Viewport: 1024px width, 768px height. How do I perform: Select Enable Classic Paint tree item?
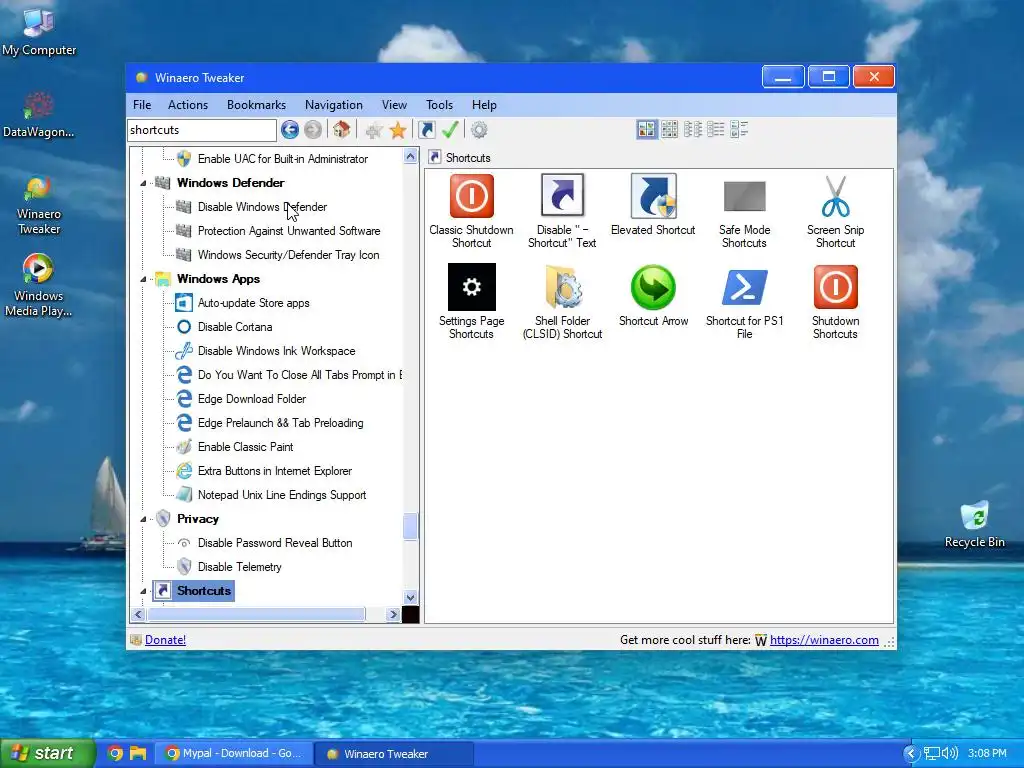245,447
